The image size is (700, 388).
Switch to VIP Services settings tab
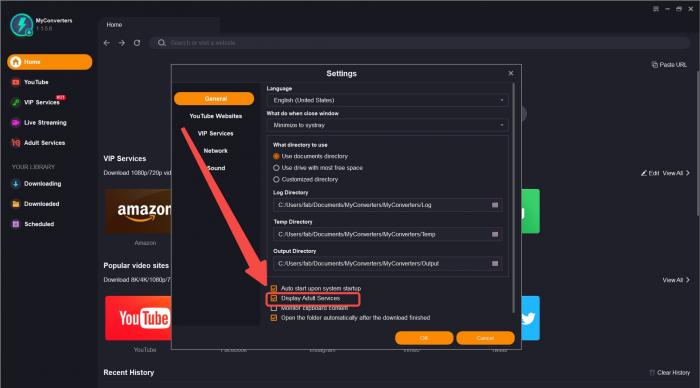(216, 134)
